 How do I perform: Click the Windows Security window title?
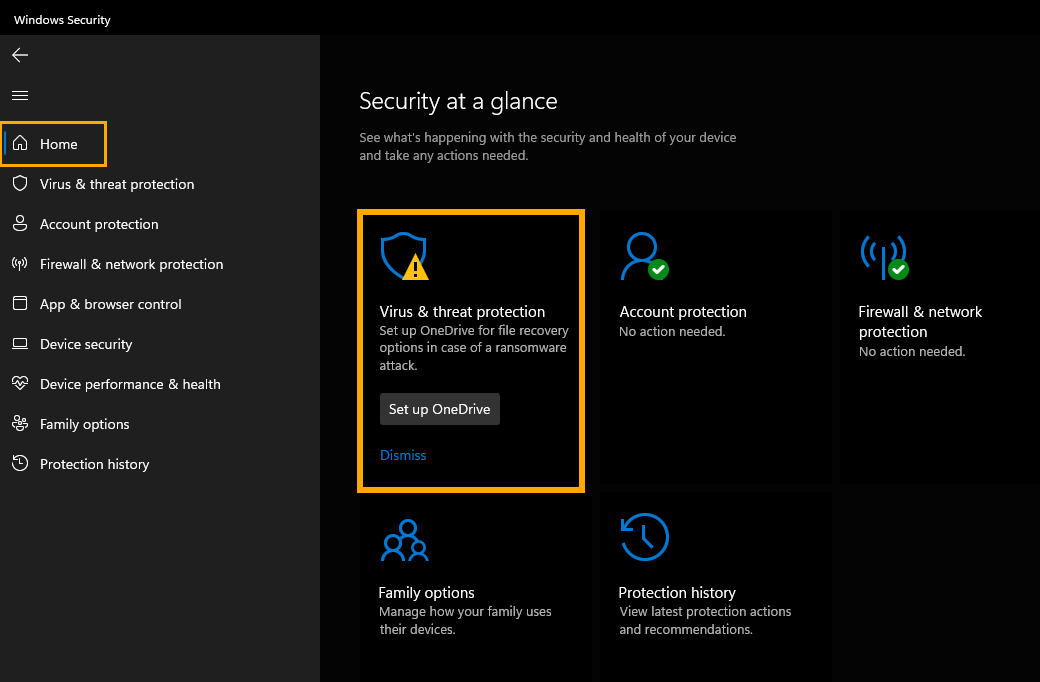click(62, 20)
